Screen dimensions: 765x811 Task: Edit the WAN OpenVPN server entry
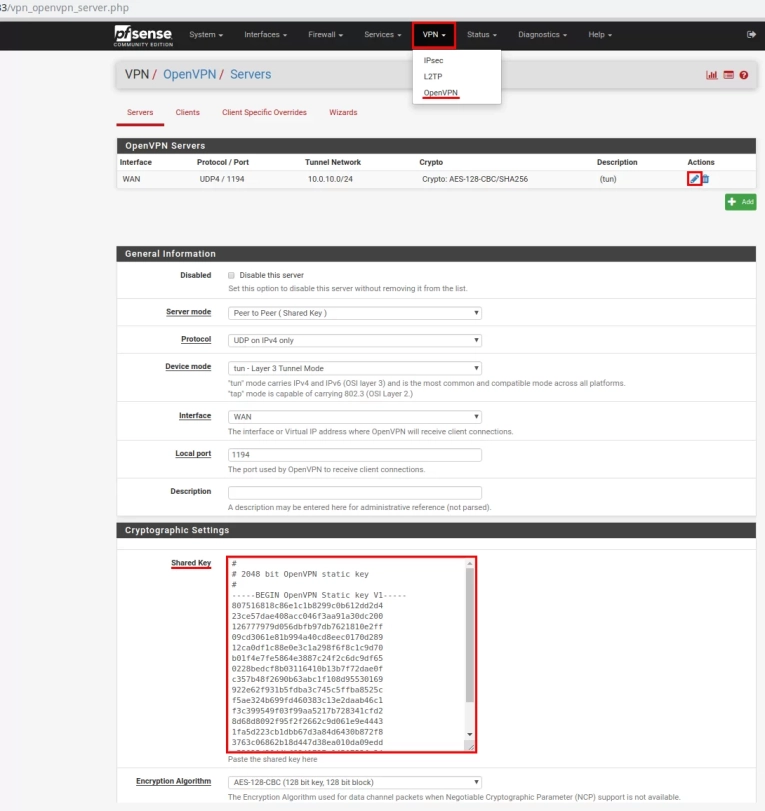point(694,179)
